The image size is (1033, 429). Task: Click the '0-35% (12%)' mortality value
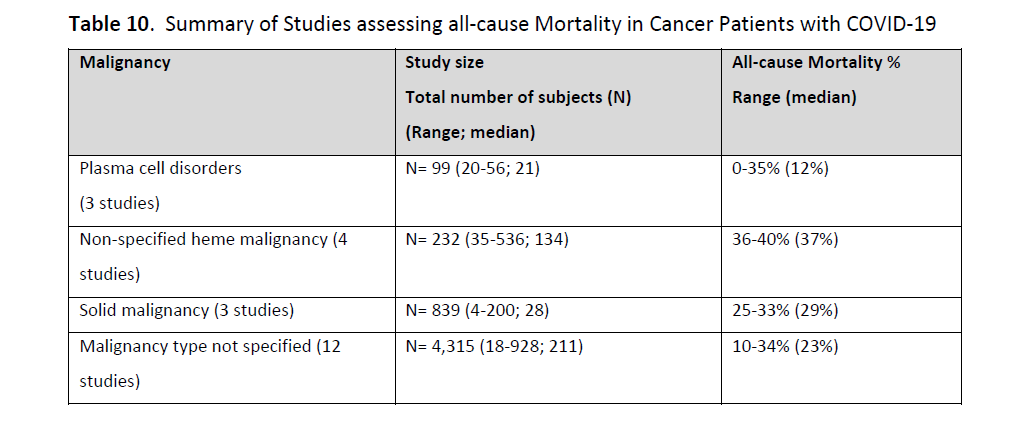pos(780,168)
